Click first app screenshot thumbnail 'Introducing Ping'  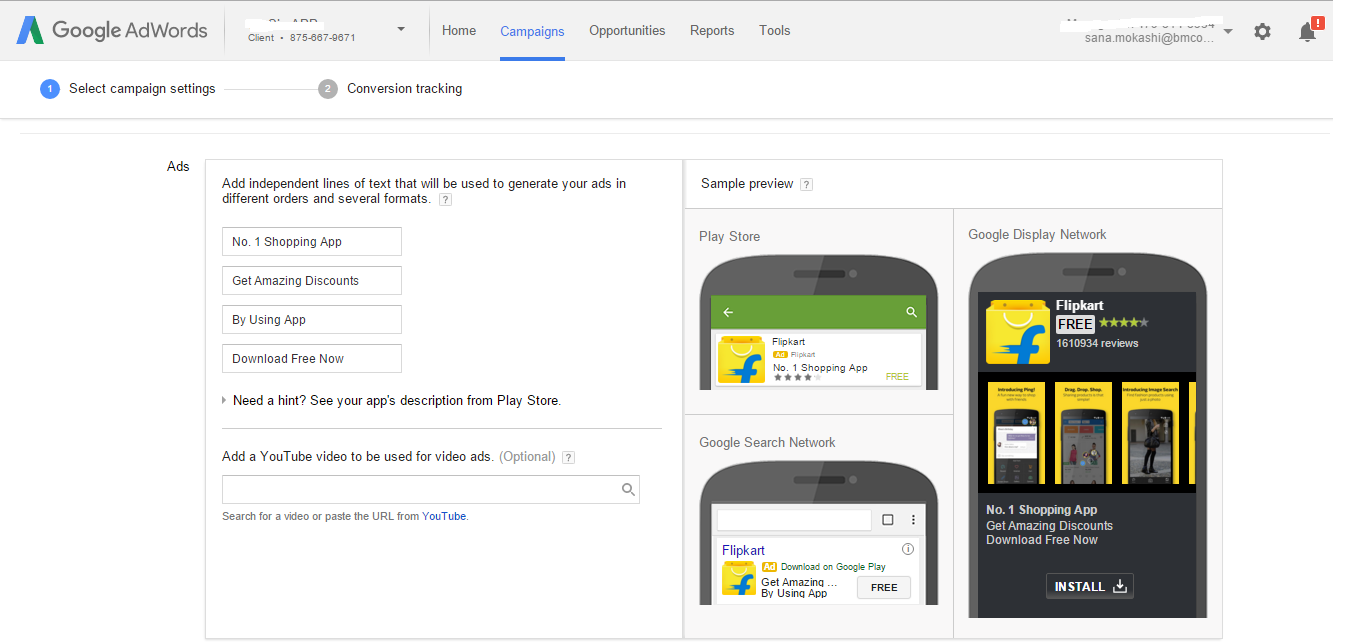pos(1016,432)
